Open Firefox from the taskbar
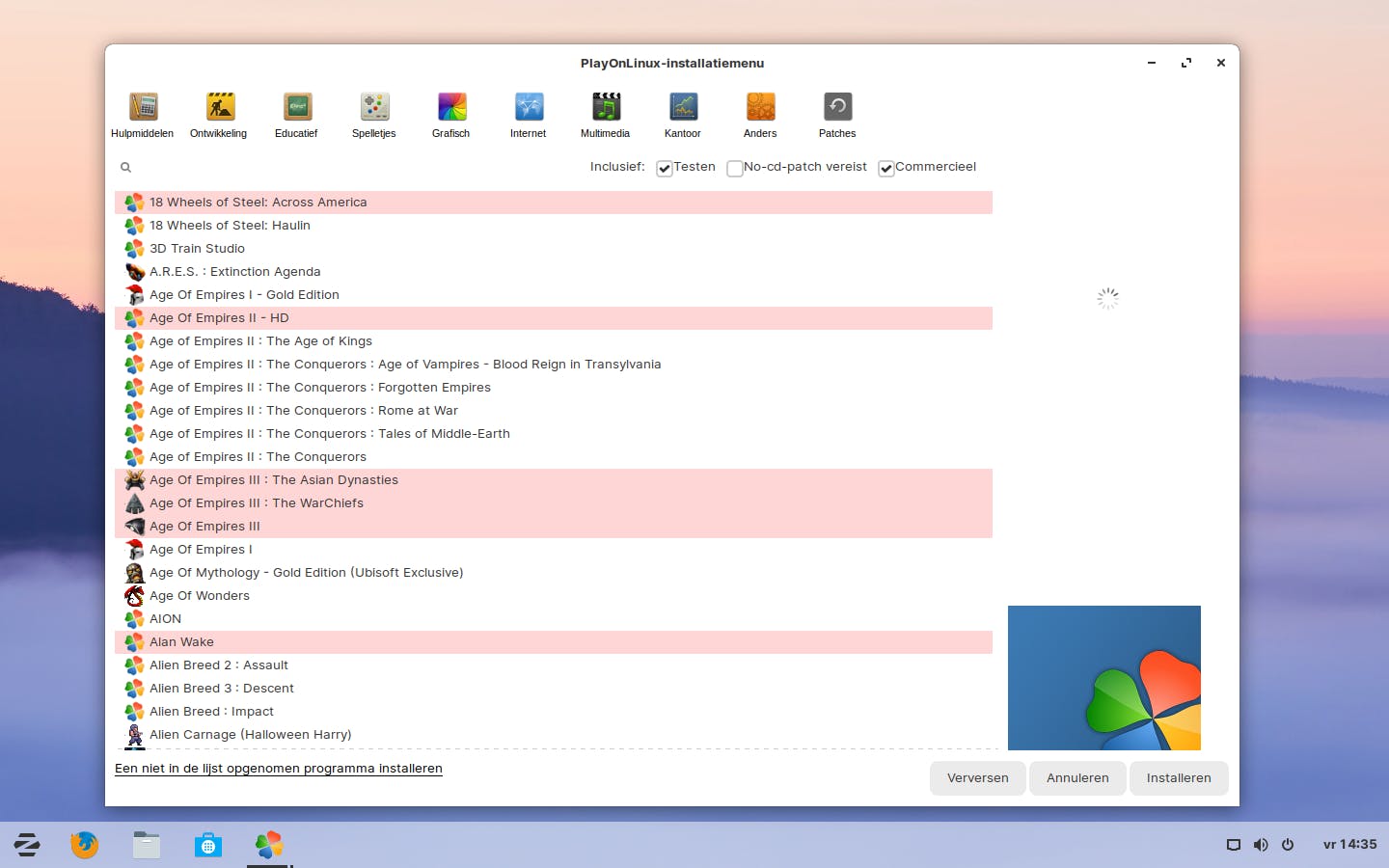1389x868 pixels. pyautogui.click(x=84, y=845)
